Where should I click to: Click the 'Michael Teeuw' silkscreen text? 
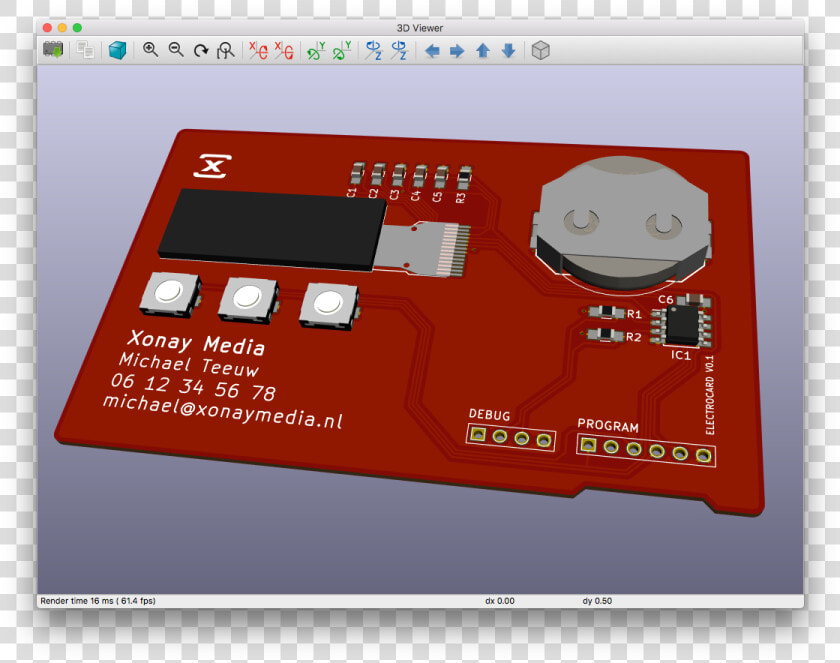point(189,365)
